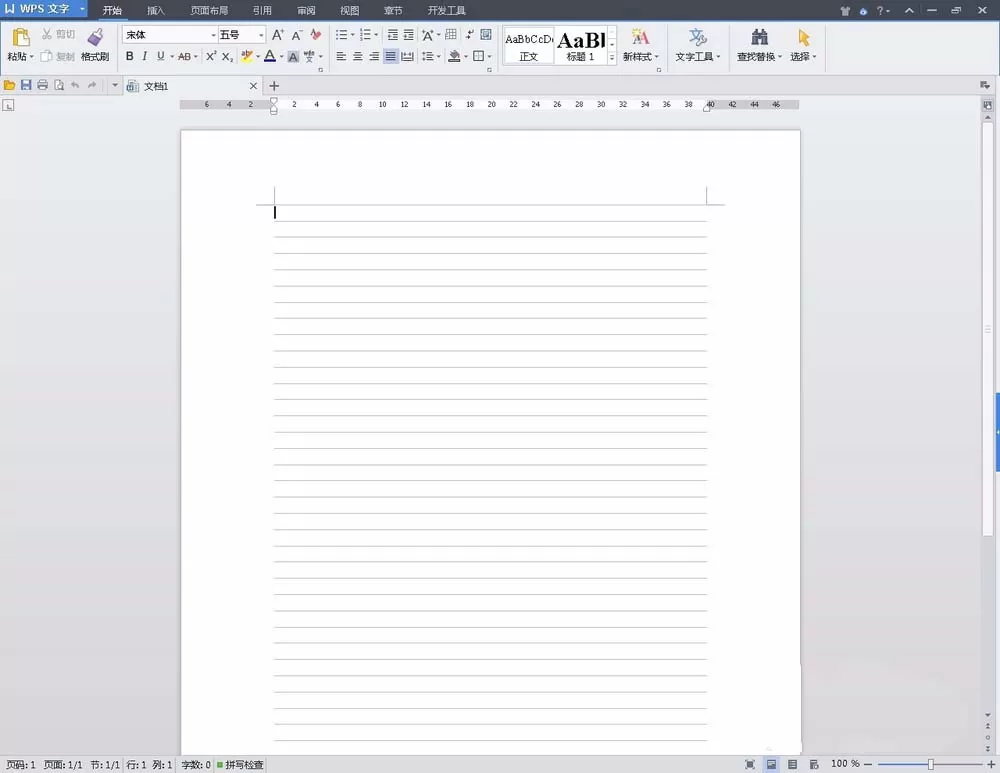Center align the paragraph

[x=358, y=57]
